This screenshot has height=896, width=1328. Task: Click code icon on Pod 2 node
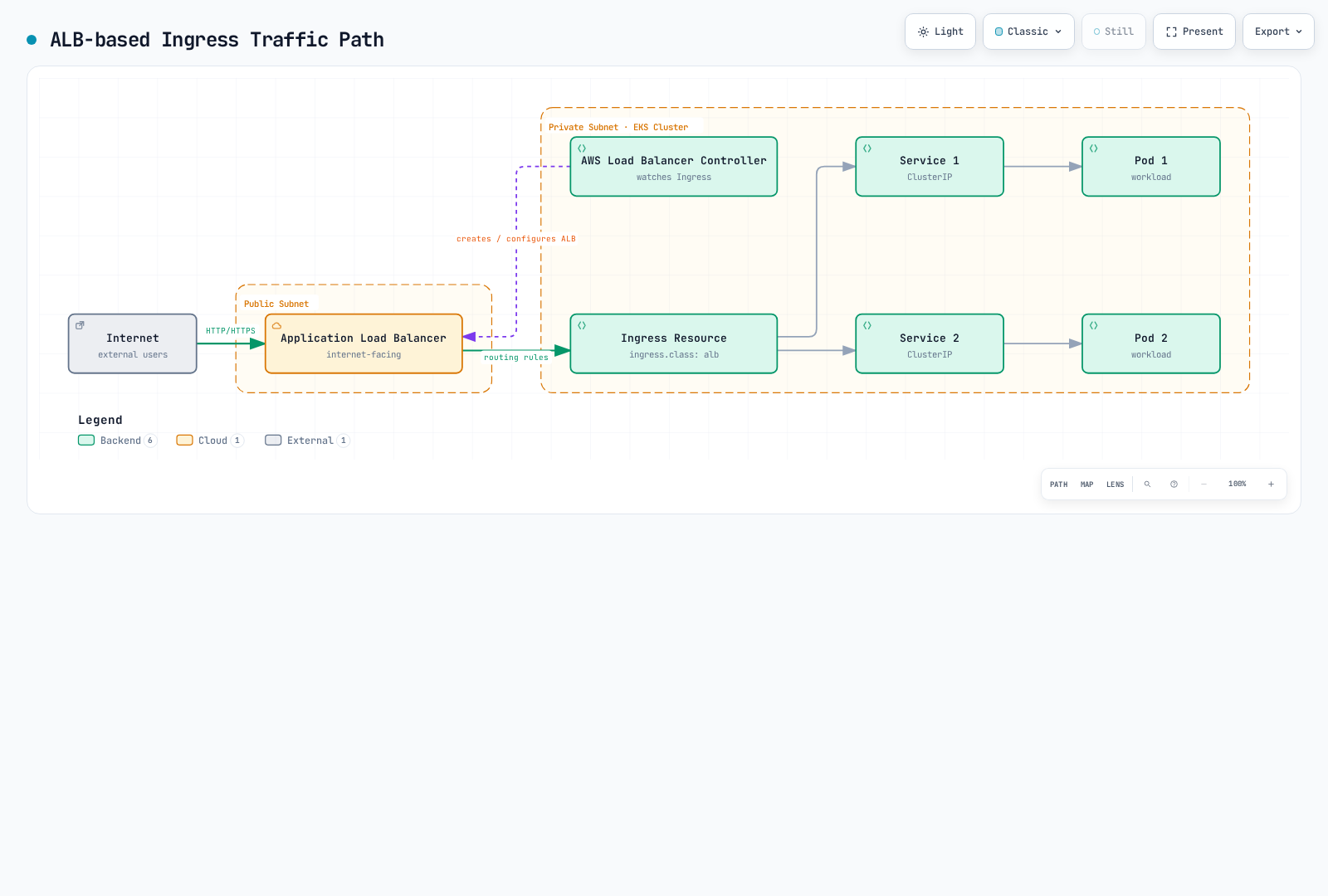tap(1094, 325)
